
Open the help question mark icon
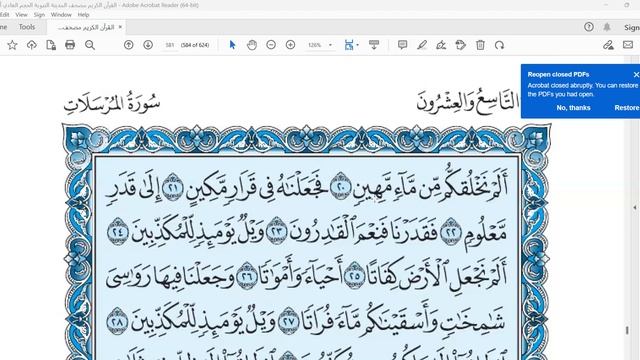(589, 27)
